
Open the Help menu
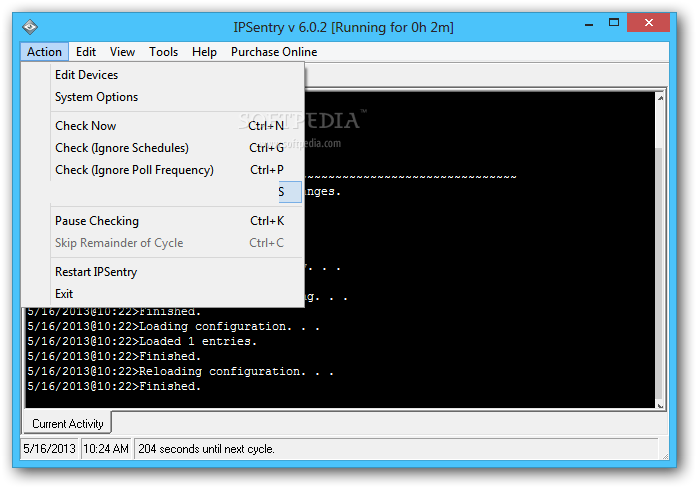[x=204, y=52]
